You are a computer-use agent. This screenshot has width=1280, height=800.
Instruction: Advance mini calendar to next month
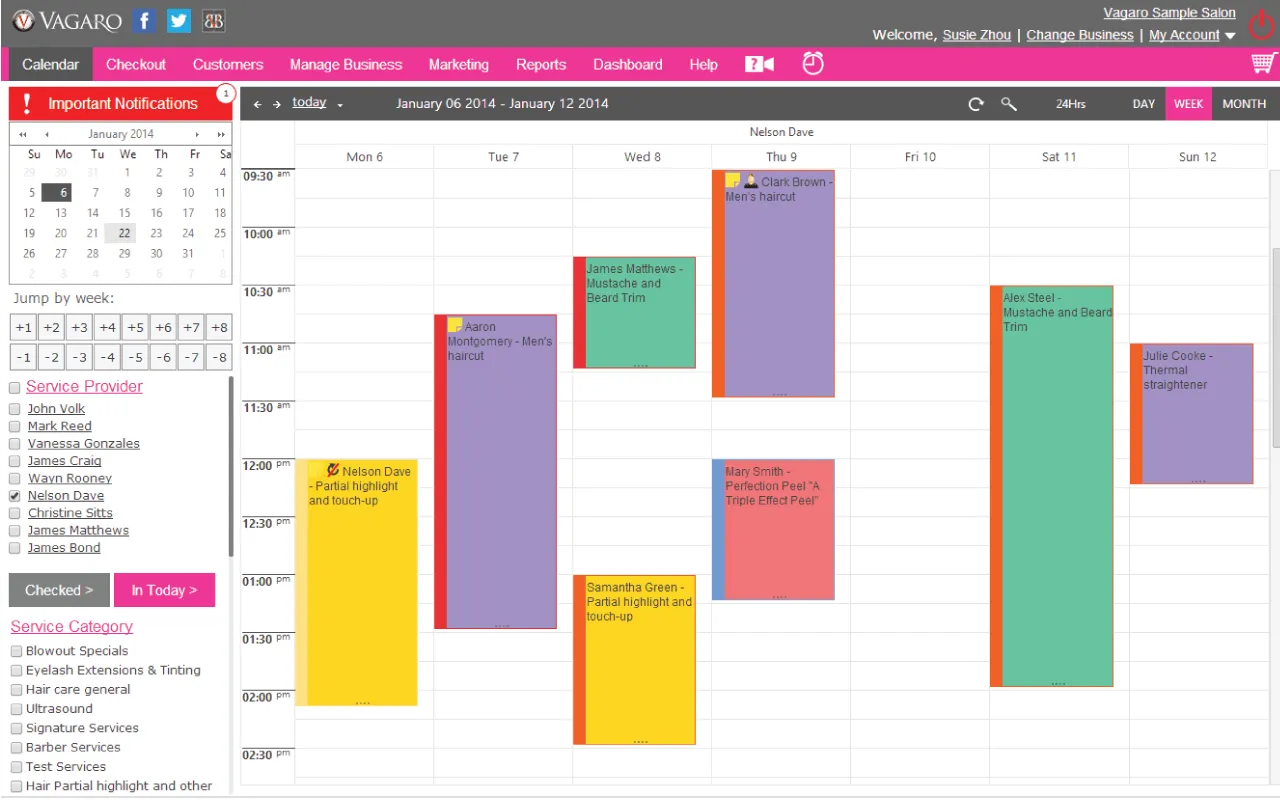point(198,134)
